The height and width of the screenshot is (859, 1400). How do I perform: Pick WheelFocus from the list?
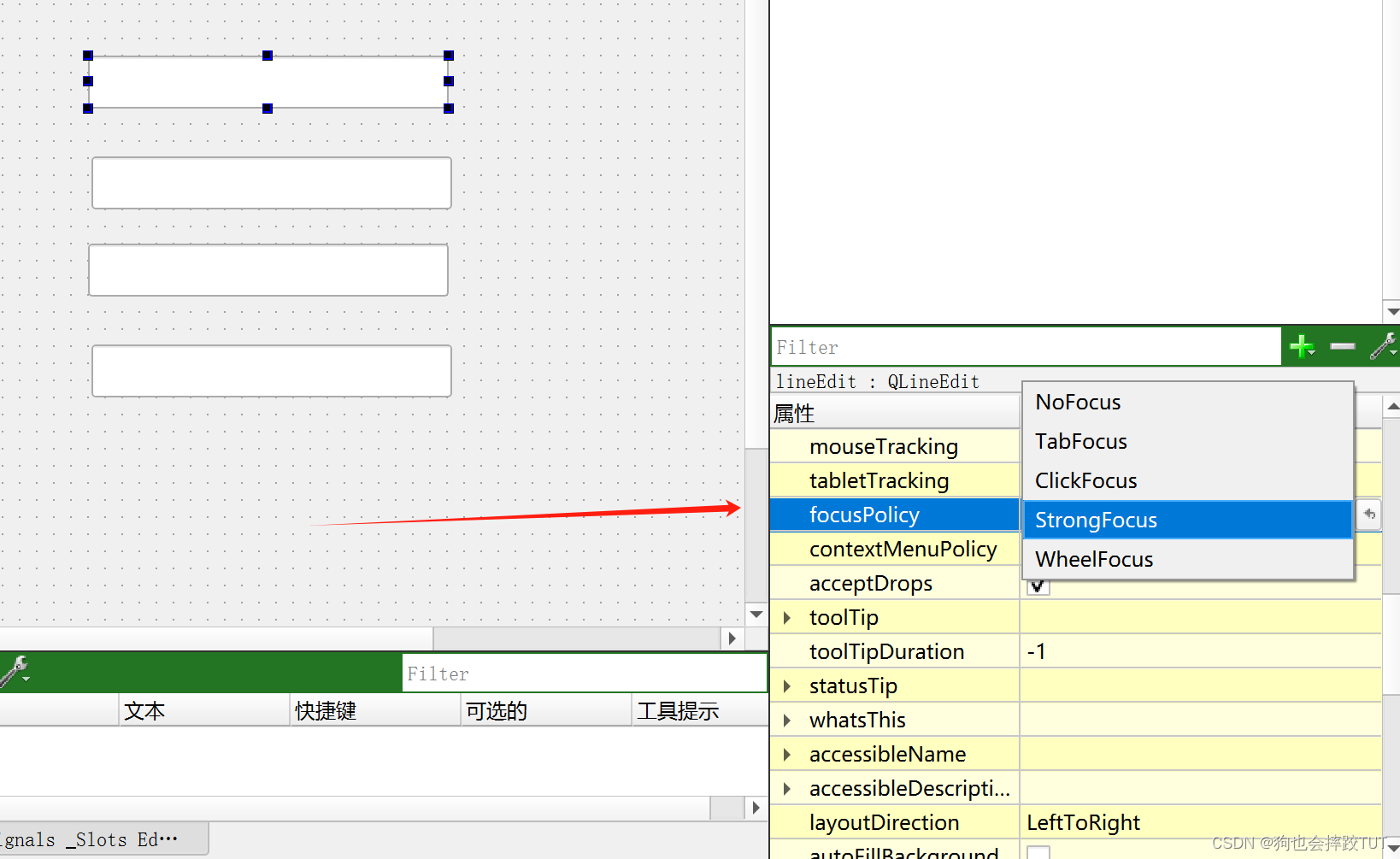pos(1188,559)
